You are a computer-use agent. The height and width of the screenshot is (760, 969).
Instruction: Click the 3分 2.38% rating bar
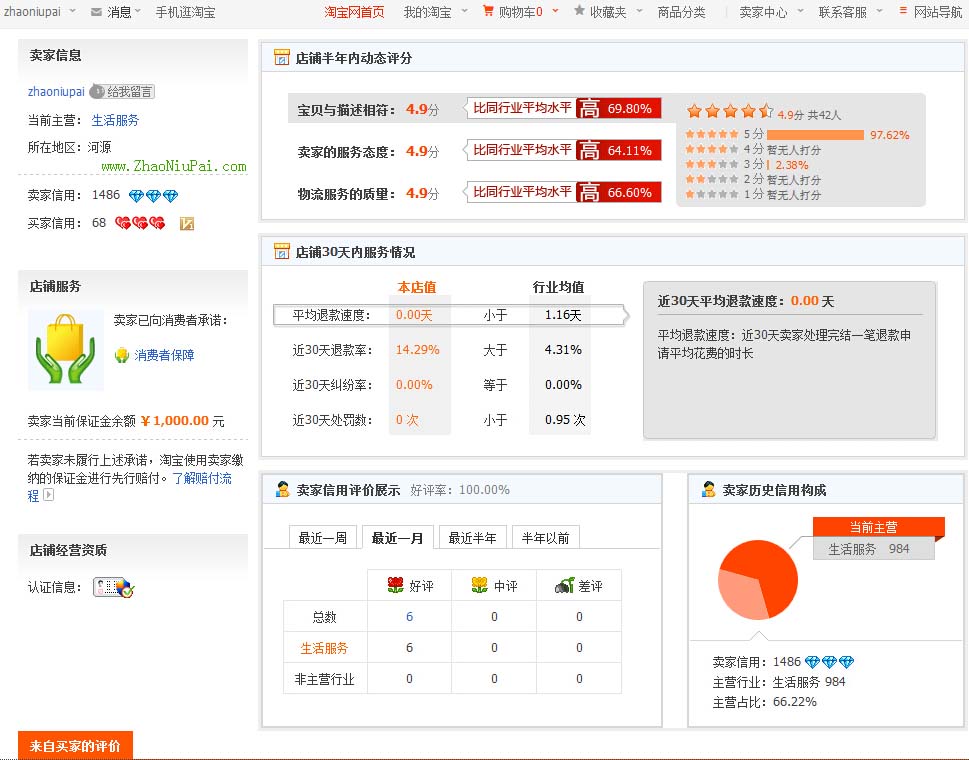click(x=768, y=165)
